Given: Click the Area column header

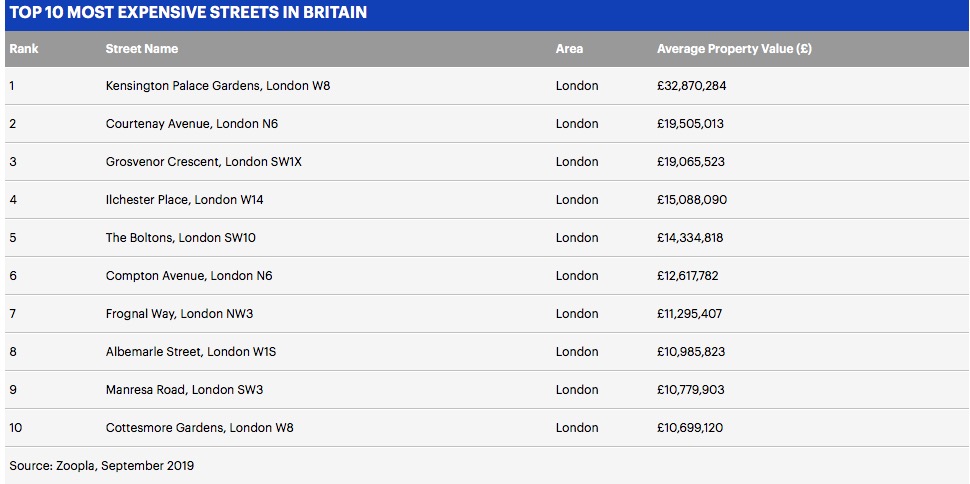Looking at the screenshot, I should (569, 48).
